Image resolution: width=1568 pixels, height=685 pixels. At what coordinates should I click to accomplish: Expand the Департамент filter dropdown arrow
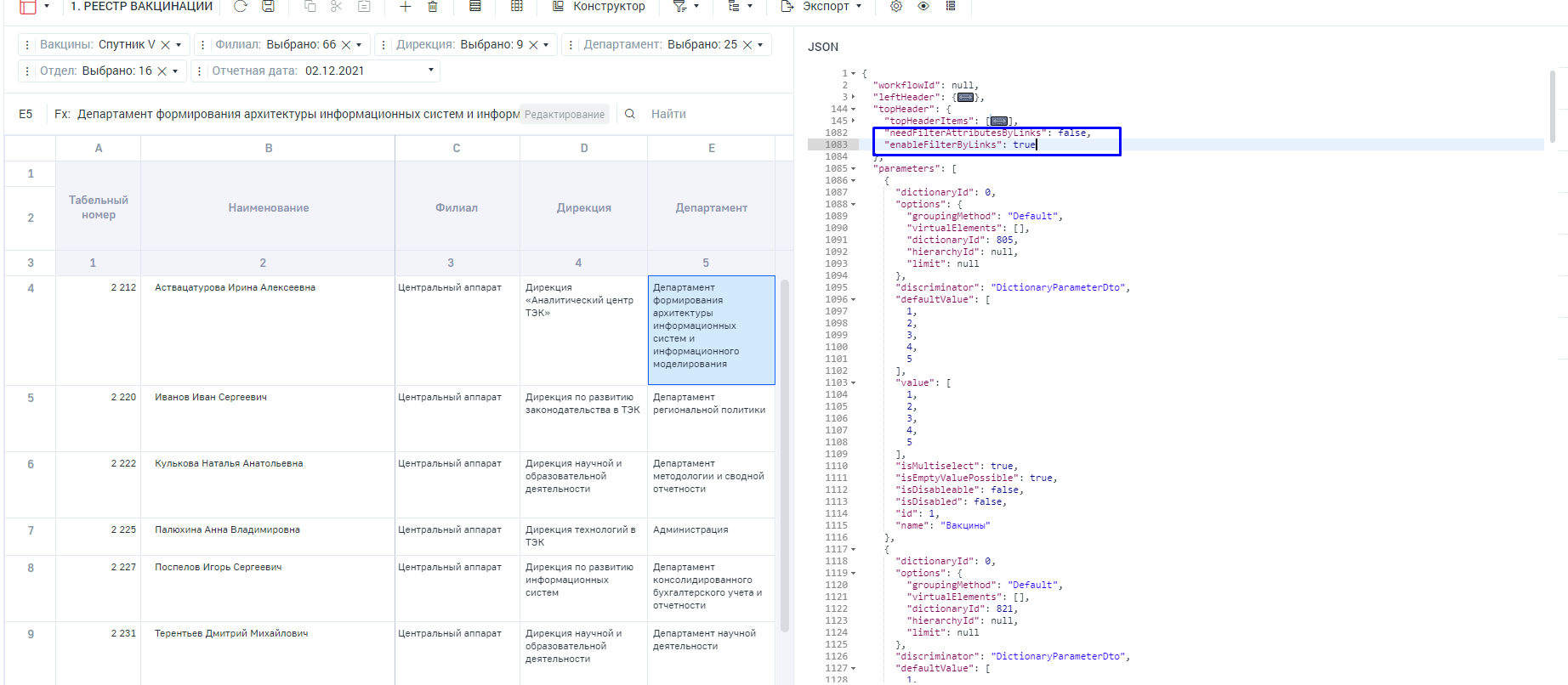[760, 45]
